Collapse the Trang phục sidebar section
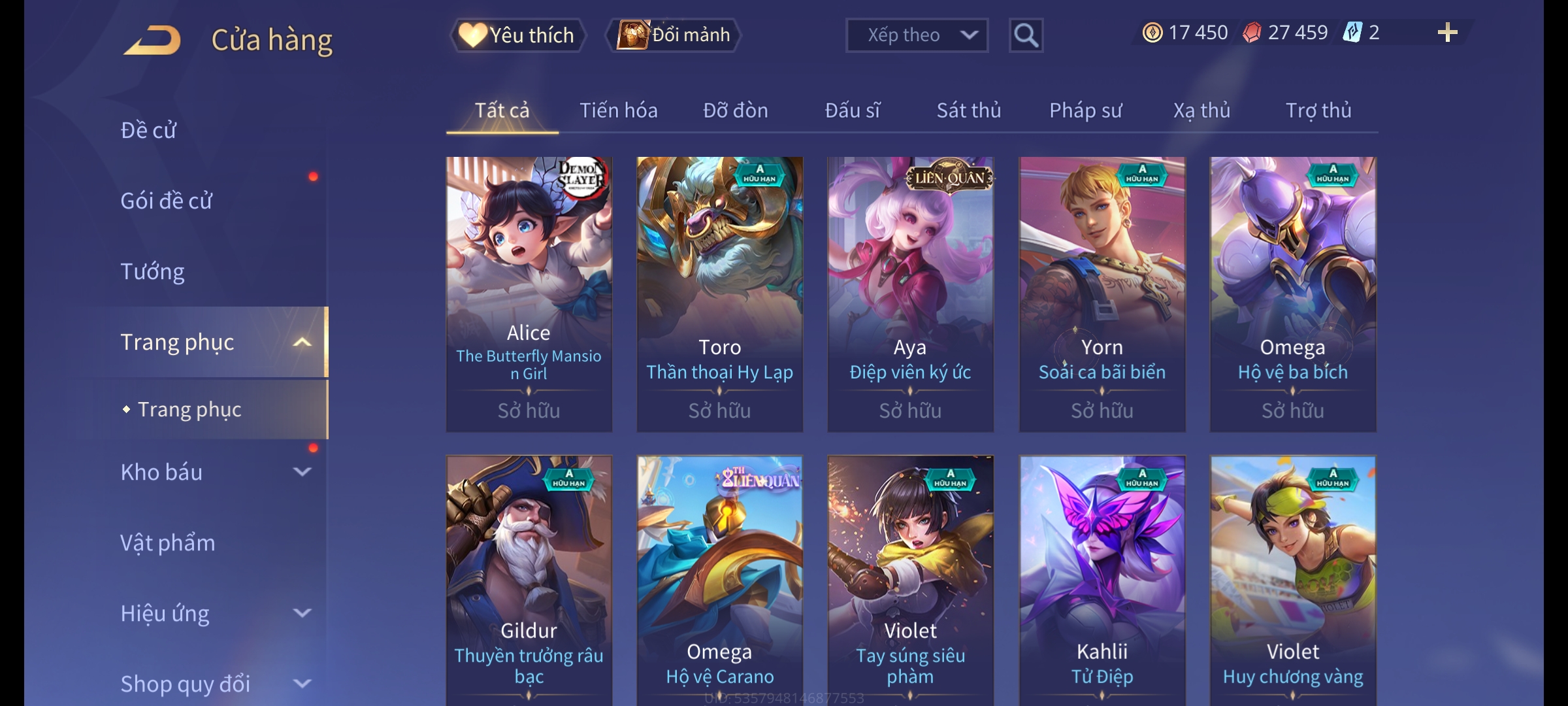 tap(302, 342)
